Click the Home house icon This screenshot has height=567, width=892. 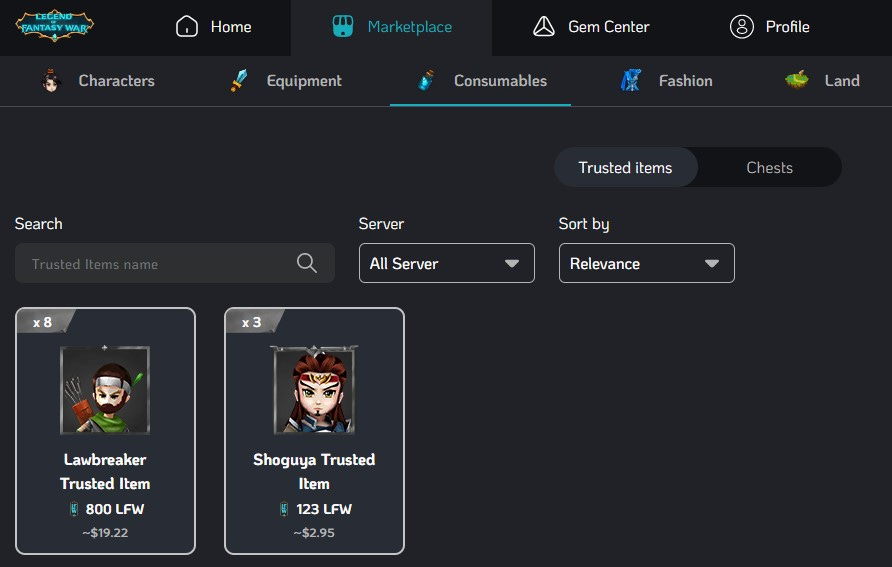187,26
